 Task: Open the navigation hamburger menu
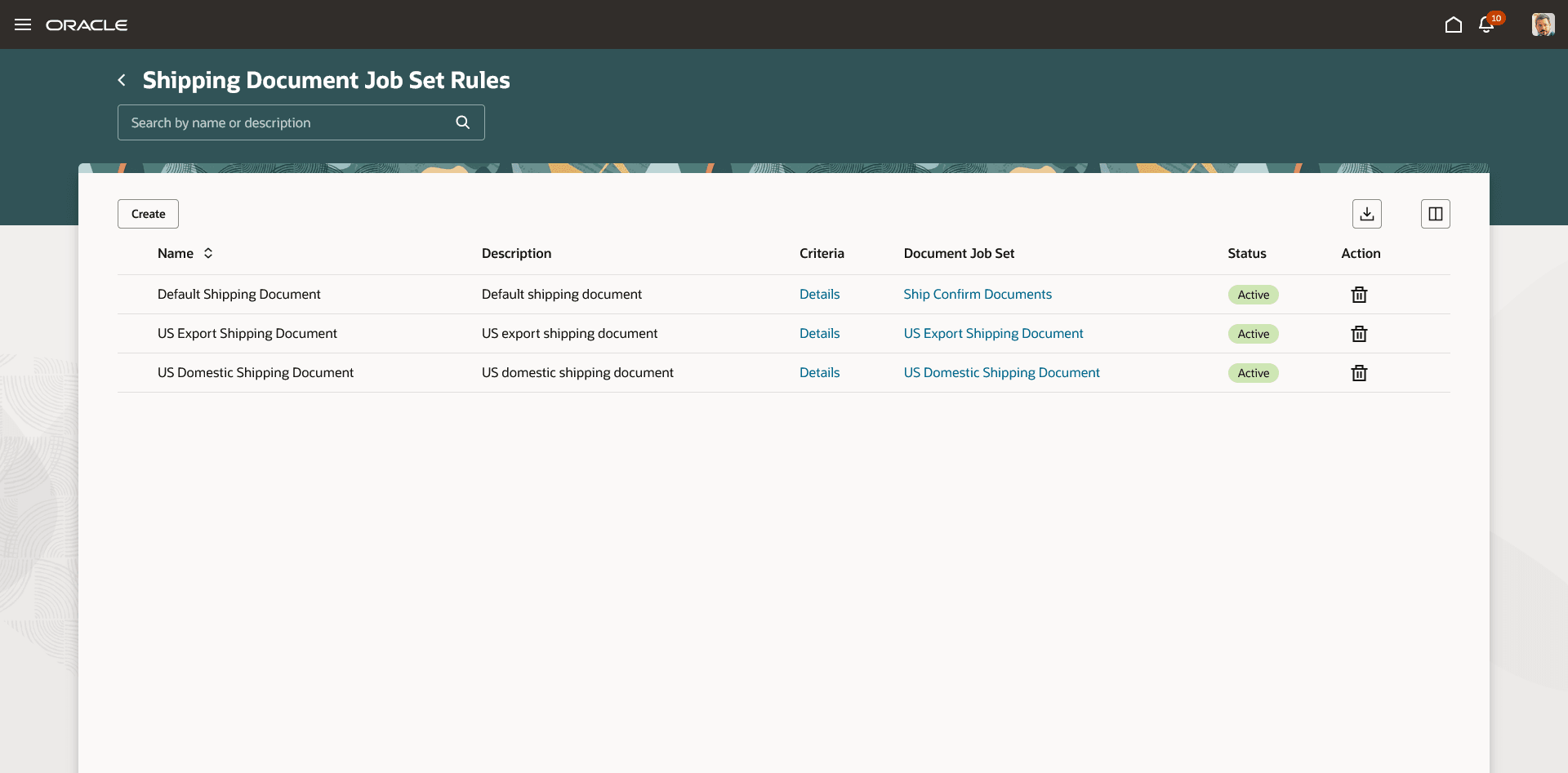tap(23, 24)
